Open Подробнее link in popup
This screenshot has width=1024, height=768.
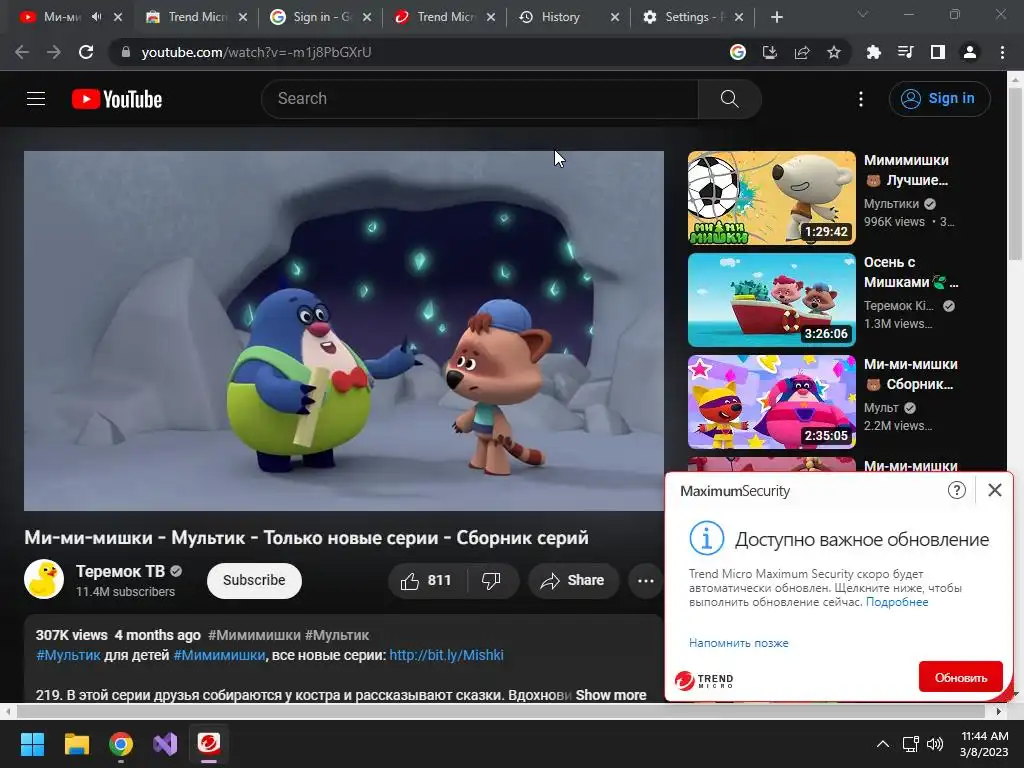[x=897, y=602]
